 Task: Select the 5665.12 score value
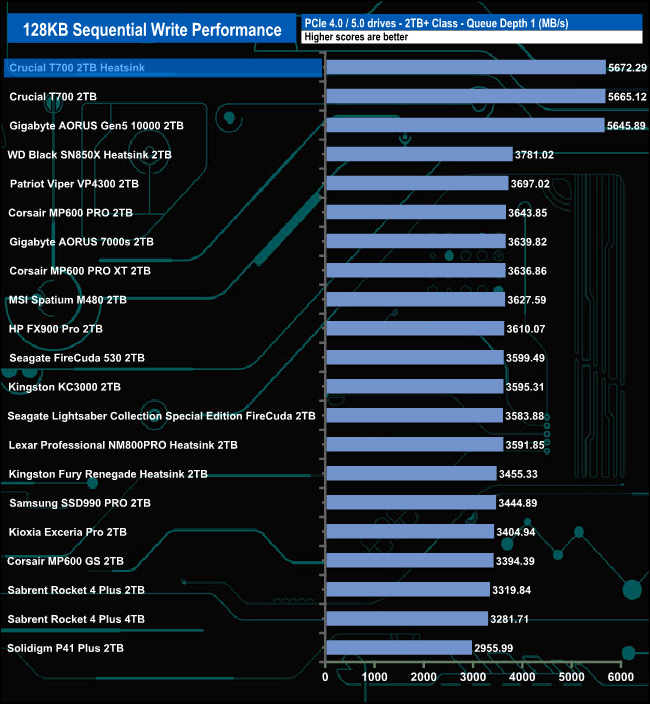[x=627, y=97]
